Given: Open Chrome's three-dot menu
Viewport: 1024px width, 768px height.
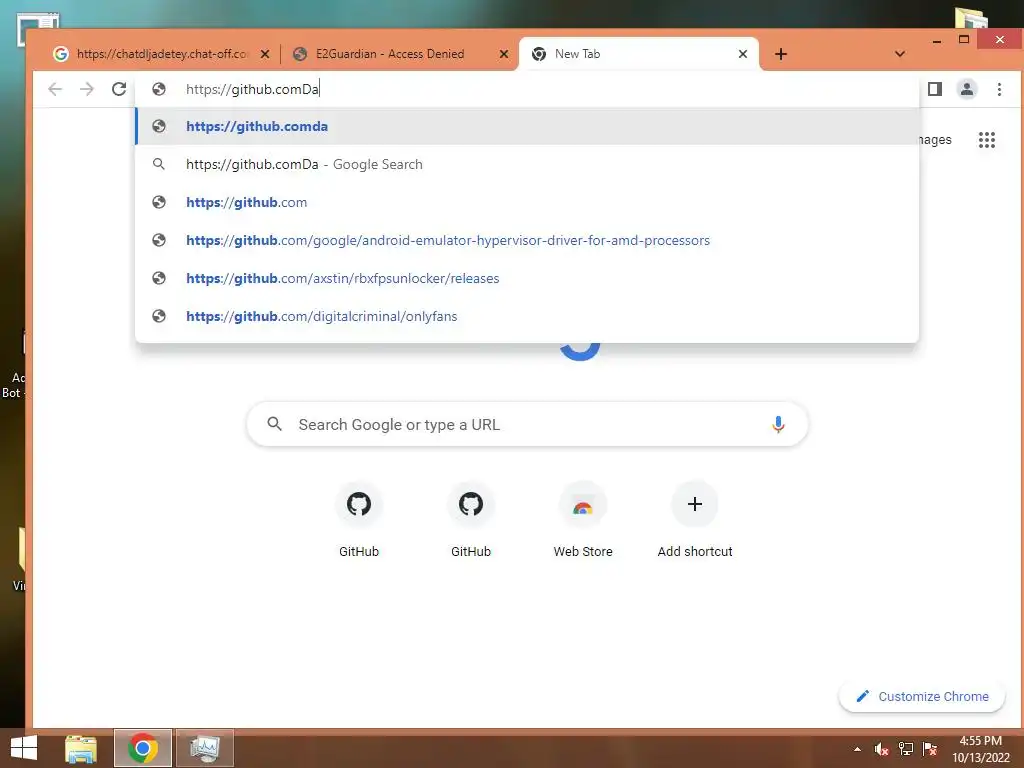Looking at the screenshot, I should click(999, 89).
